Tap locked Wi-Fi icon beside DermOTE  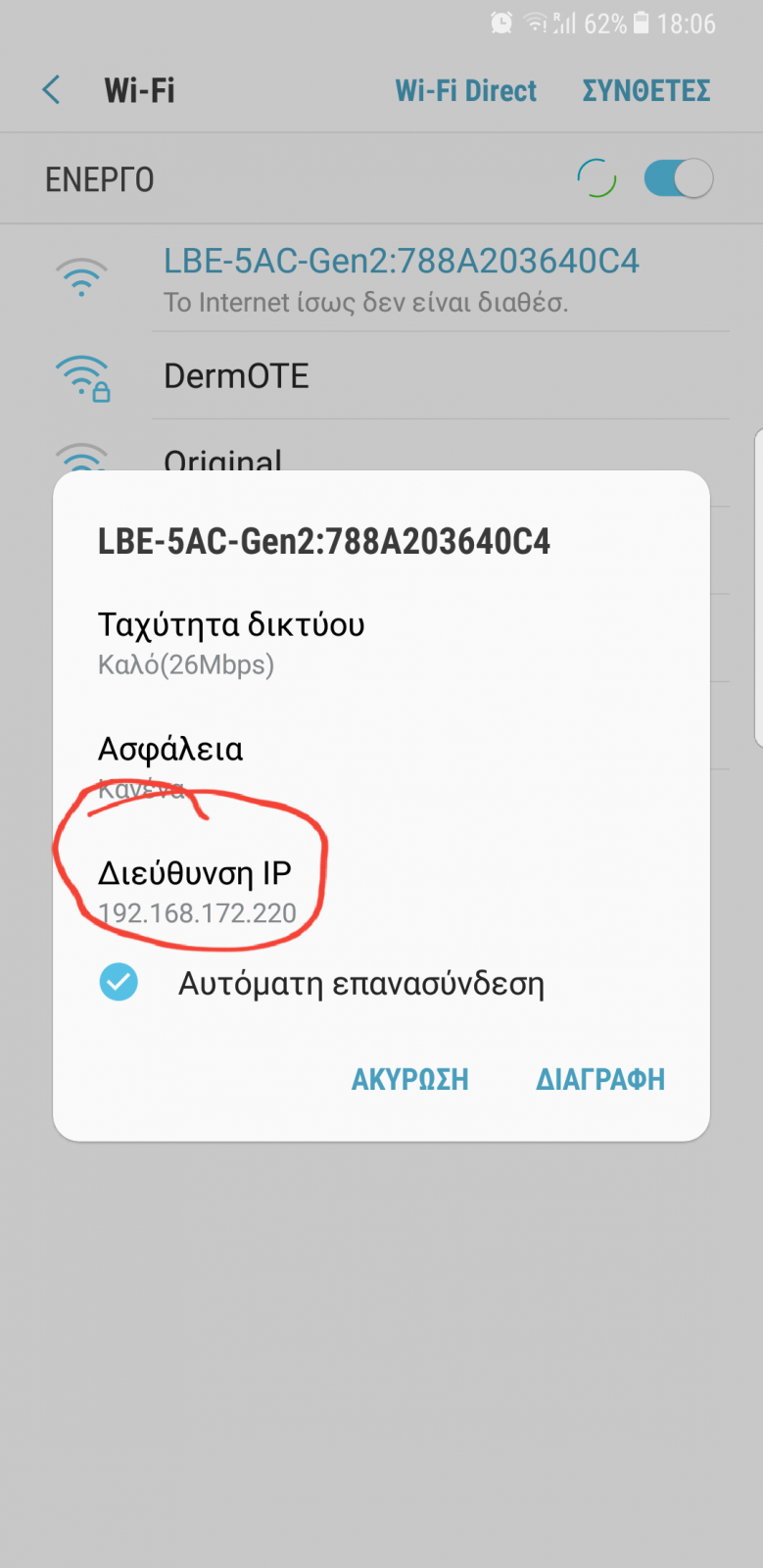(x=83, y=377)
